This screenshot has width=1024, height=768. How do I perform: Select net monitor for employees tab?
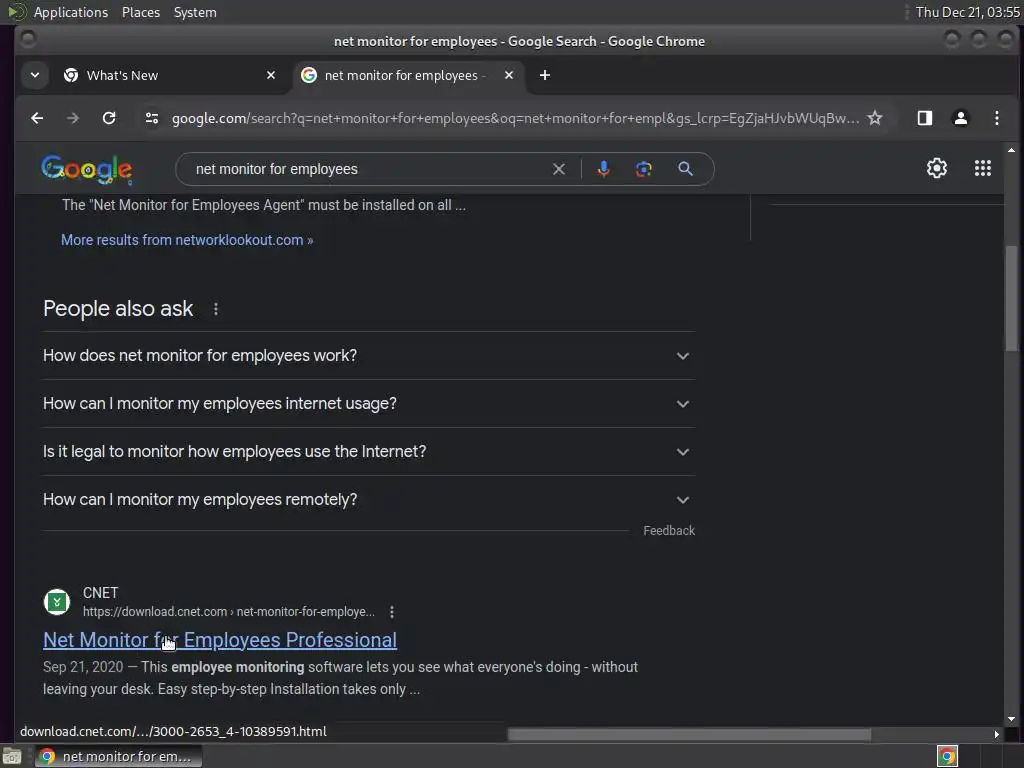[408, 75]
